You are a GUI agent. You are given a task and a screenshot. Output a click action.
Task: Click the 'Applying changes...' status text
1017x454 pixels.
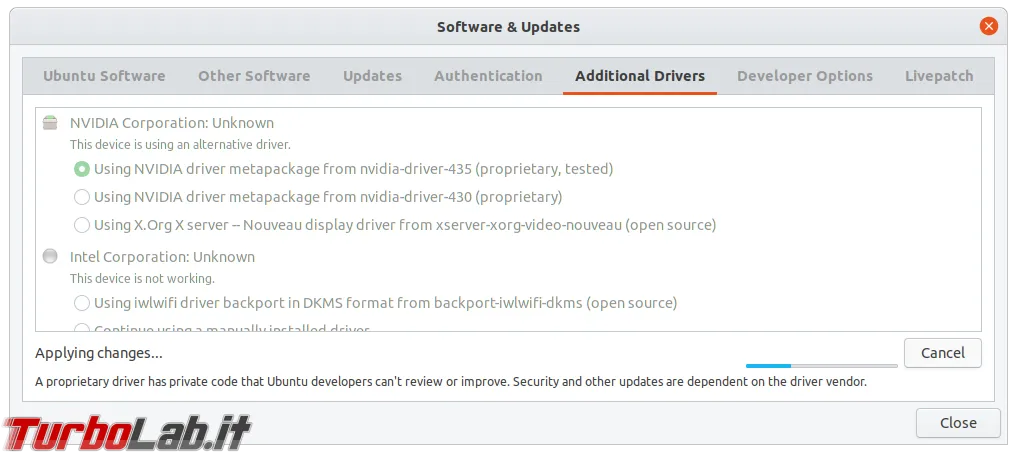[99, 353]
